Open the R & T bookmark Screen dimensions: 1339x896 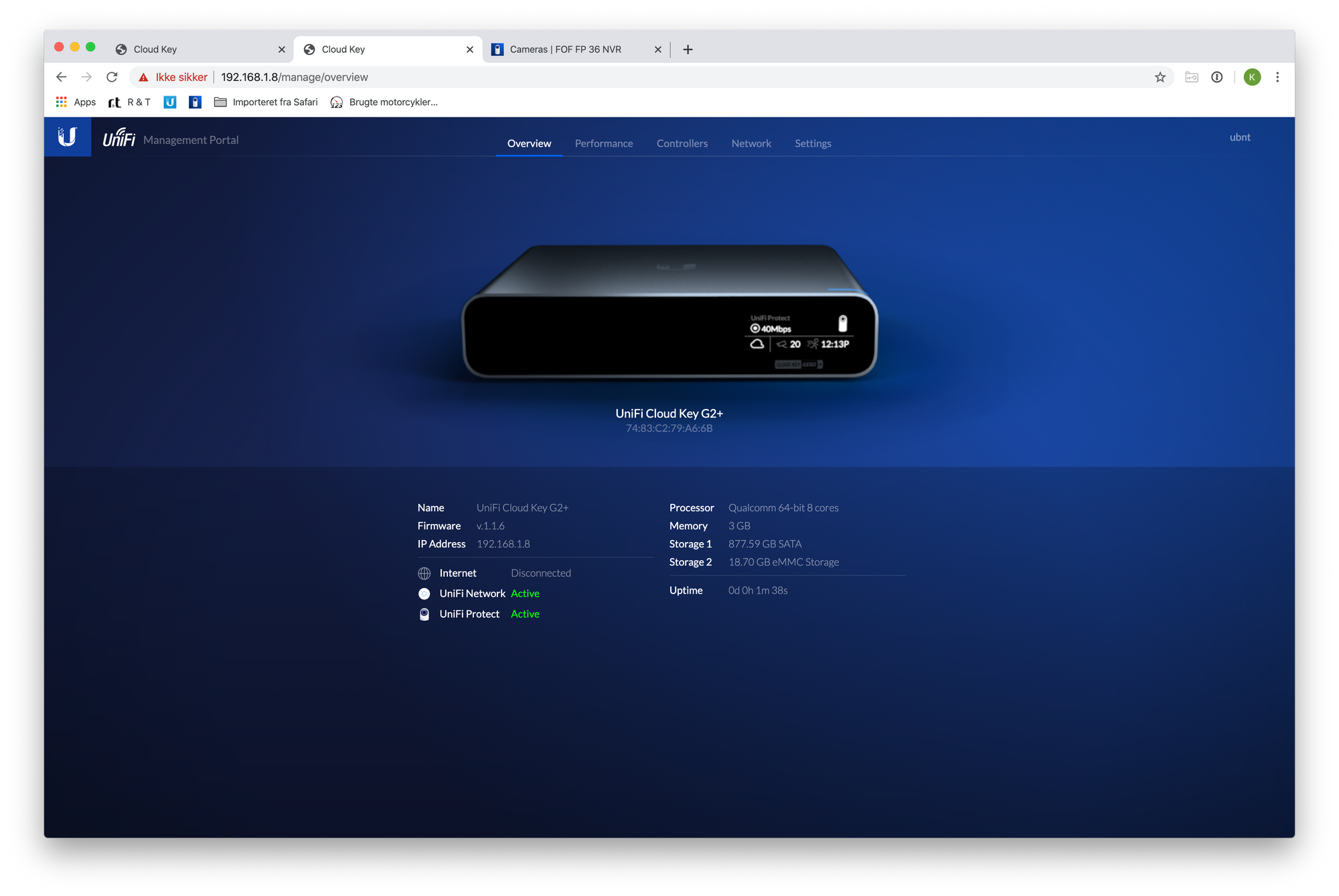pyautogui.click(x=129, y=102)
